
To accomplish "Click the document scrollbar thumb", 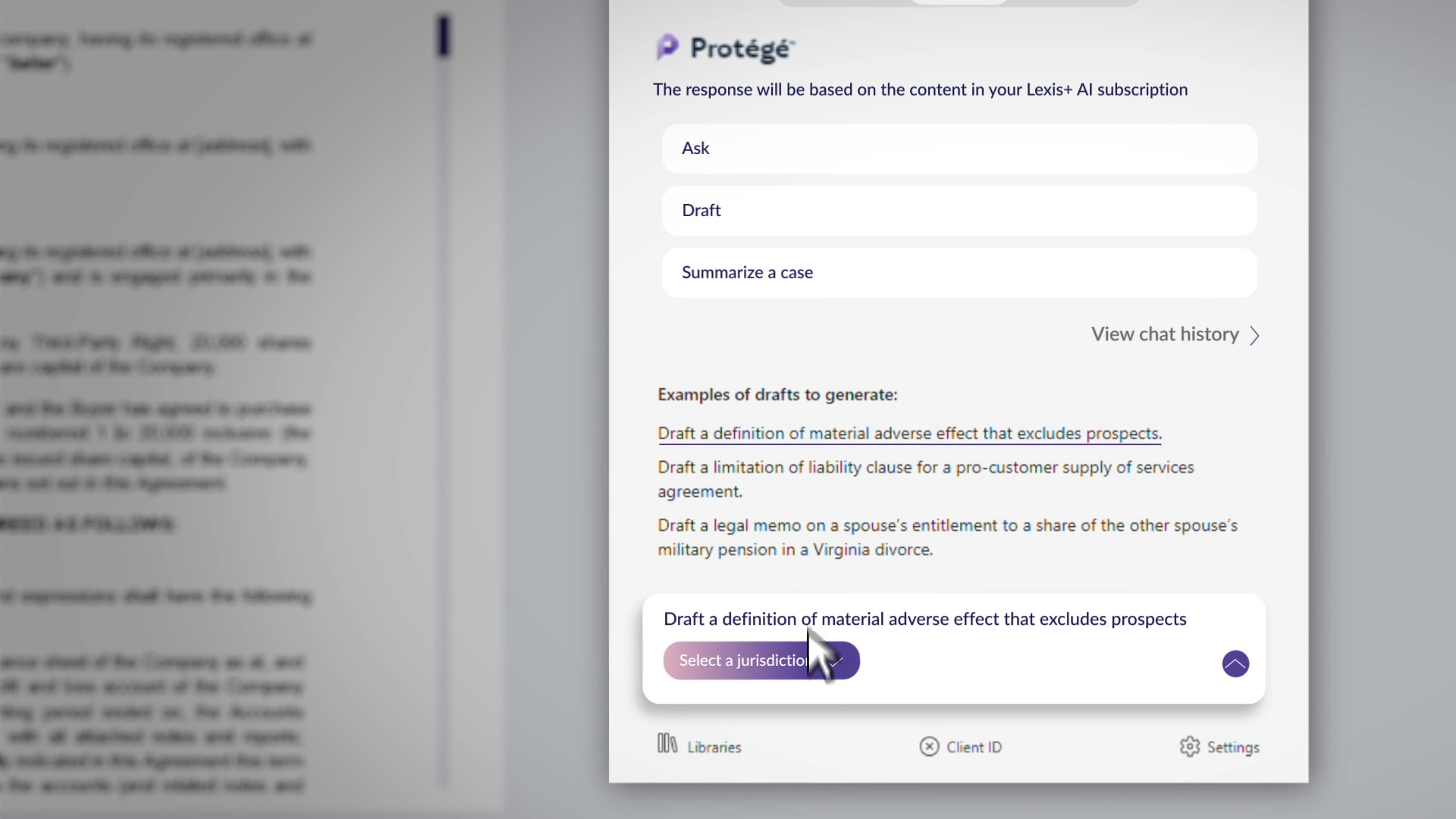I will pyautogui.click(x=444, y=36).
